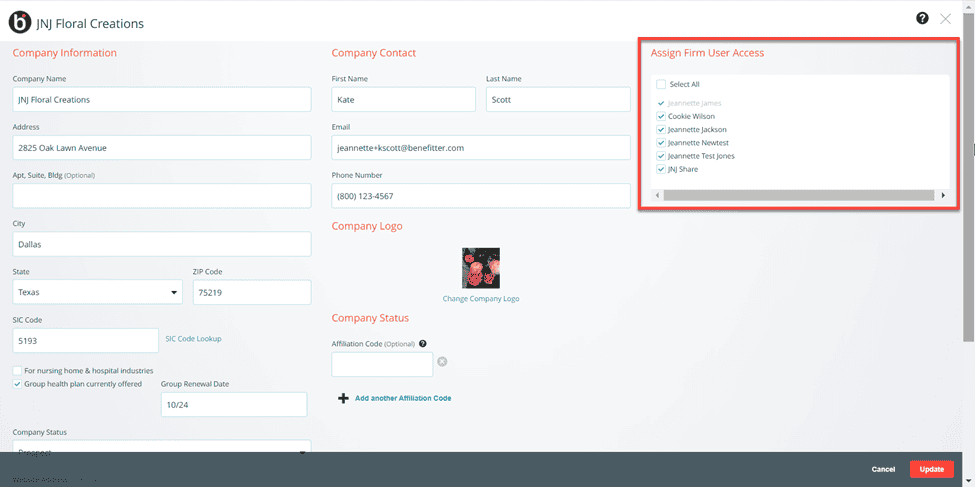Image resolution: width=975 pixels, height=487 pixels.
Task: Uncheck Jeannette Test Jones user access
Action: point(661,156)
